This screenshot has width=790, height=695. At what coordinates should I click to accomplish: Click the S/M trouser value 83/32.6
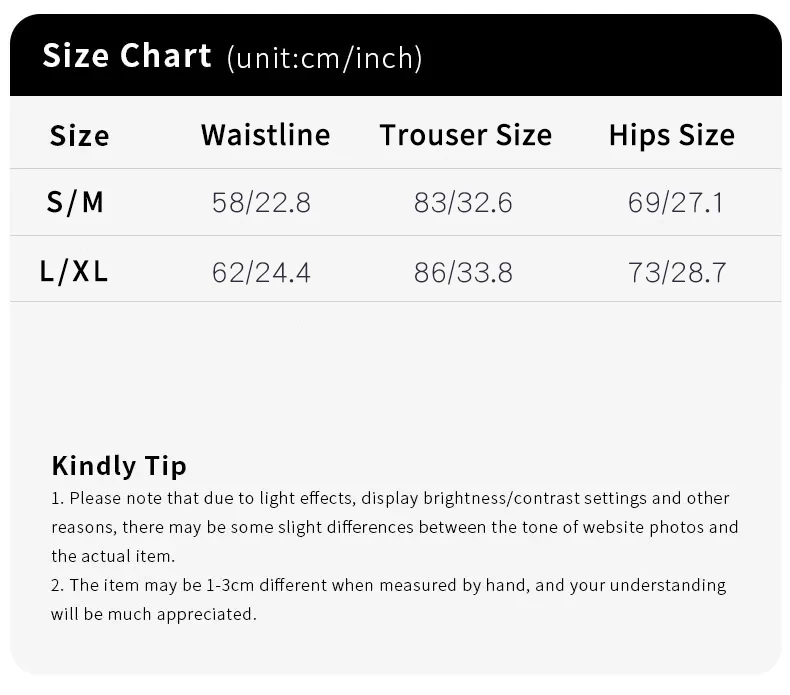[463, 203]
